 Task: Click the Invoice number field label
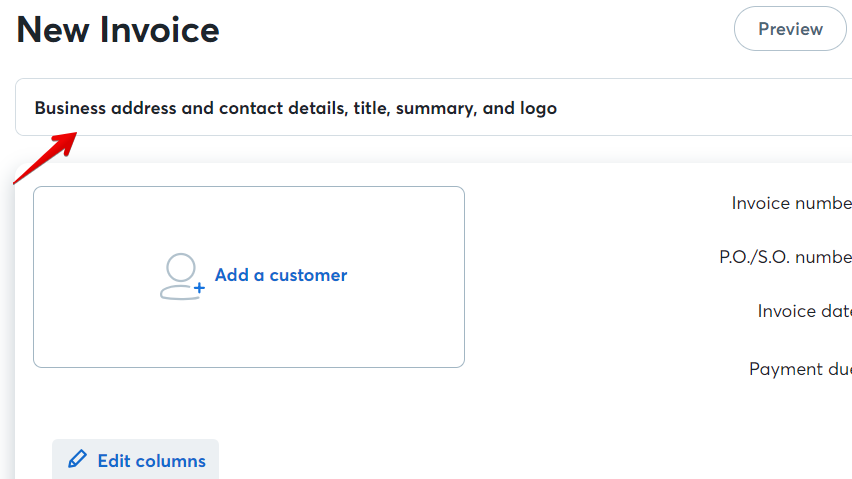click(x=792, y=203)
